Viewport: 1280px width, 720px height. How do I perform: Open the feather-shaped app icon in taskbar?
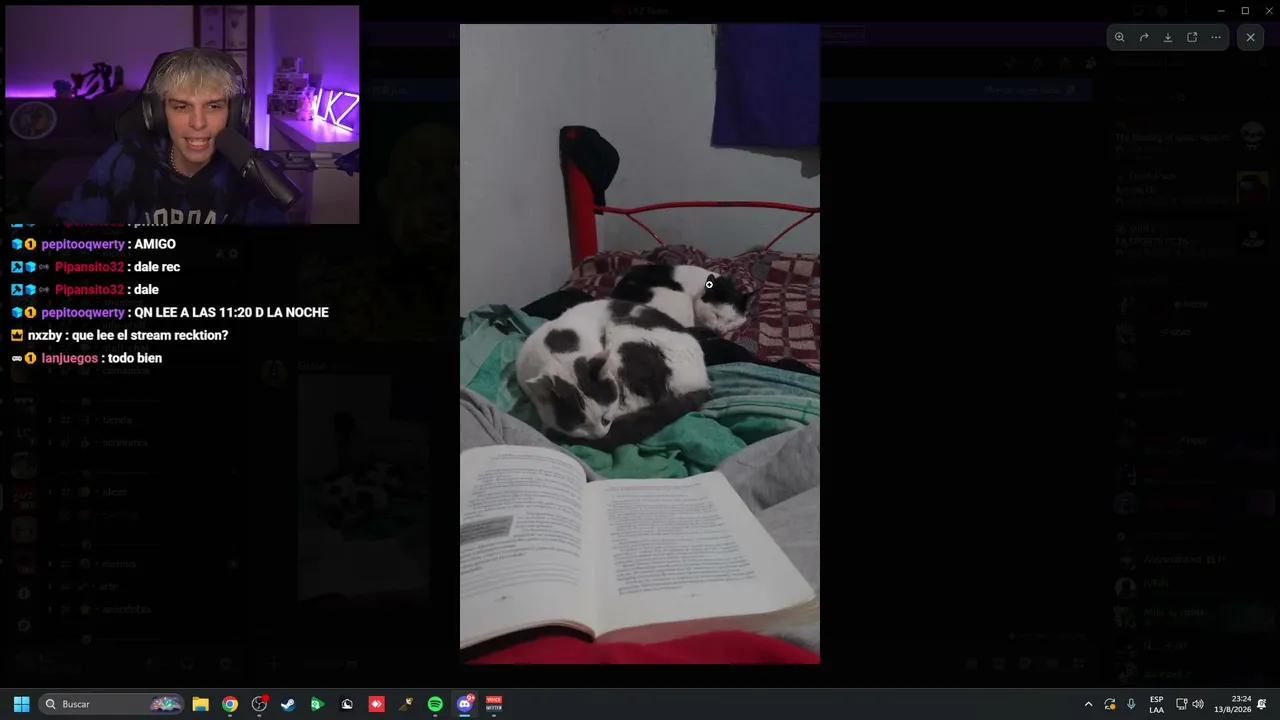pyautogui.click(x=406, y=704)
